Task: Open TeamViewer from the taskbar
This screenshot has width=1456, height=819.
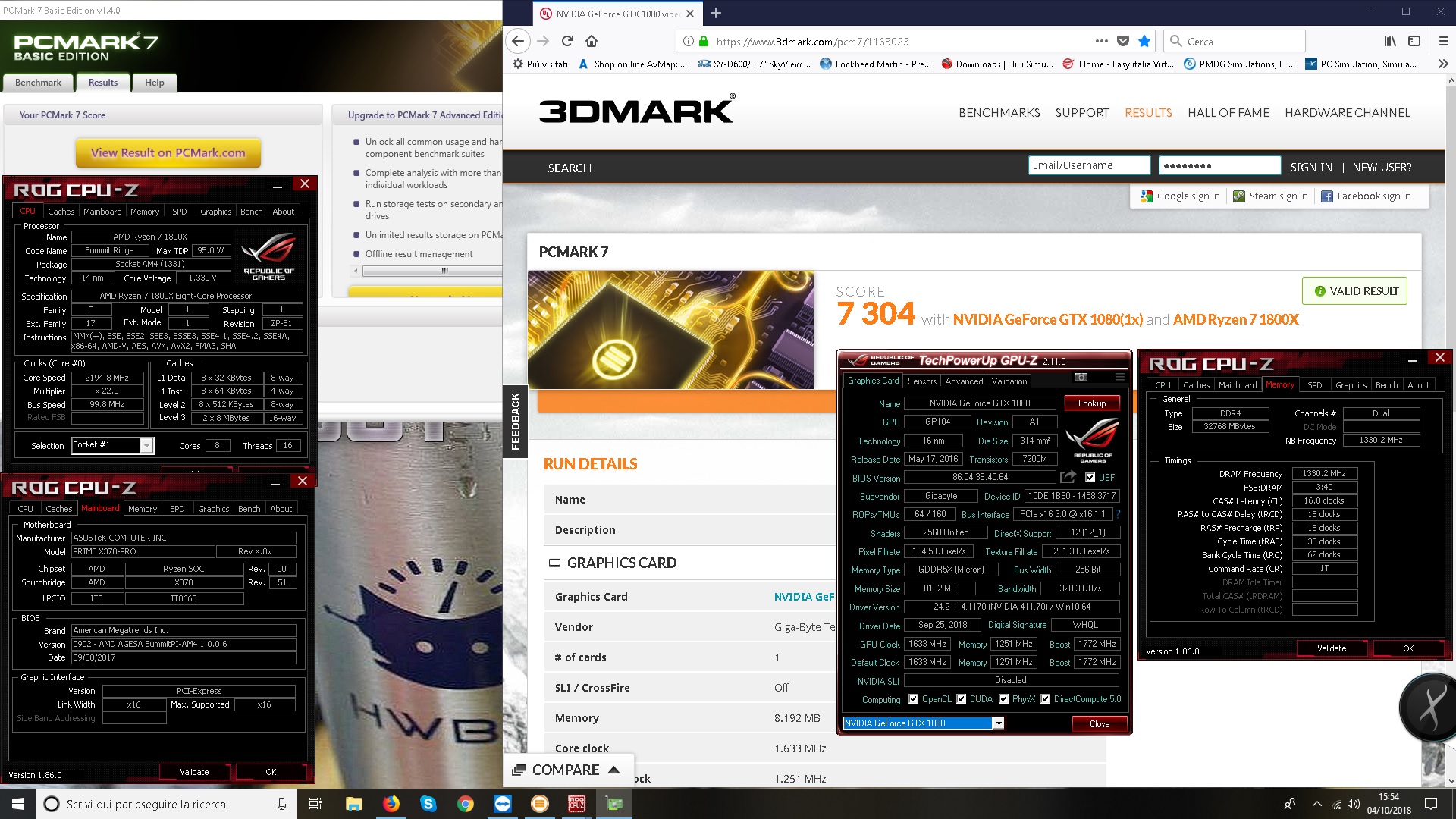Action: pyautogui.click(x=503, y=804)
